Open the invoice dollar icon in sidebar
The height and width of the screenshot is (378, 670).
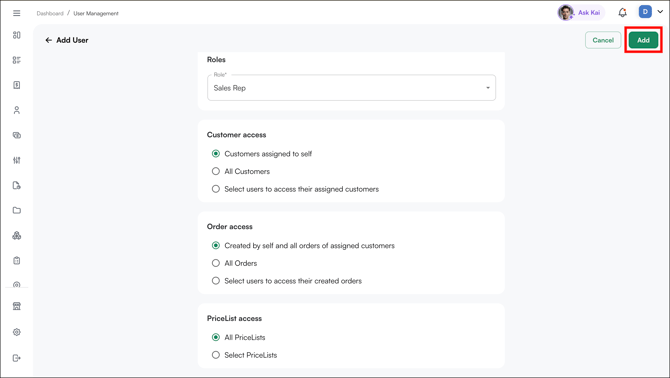(17, 85)
